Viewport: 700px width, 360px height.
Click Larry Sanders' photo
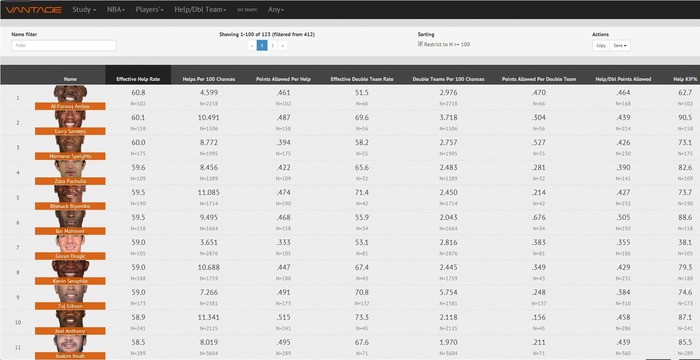[x=70, y=119]
